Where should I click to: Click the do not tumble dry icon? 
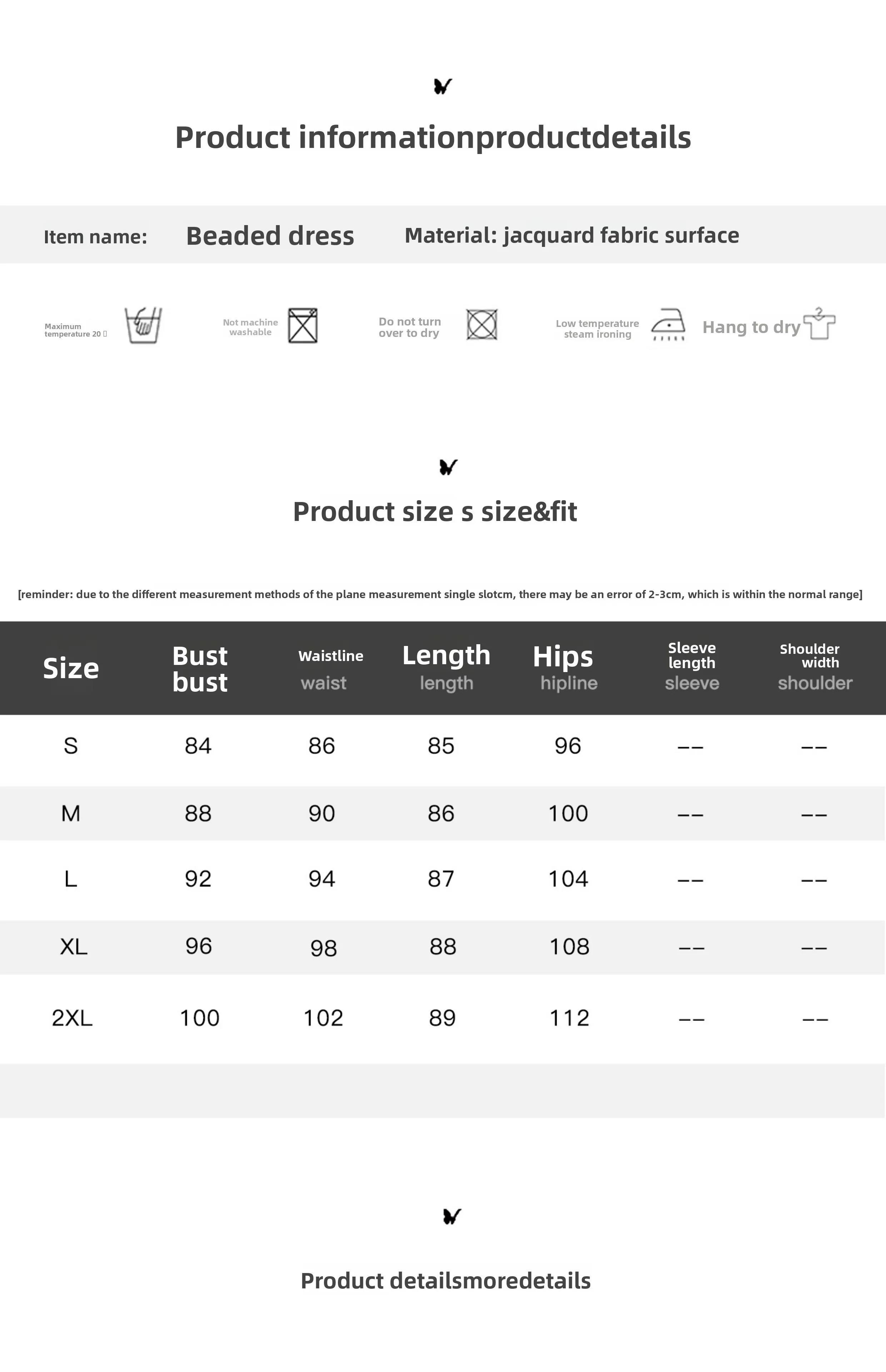point(482,324)
